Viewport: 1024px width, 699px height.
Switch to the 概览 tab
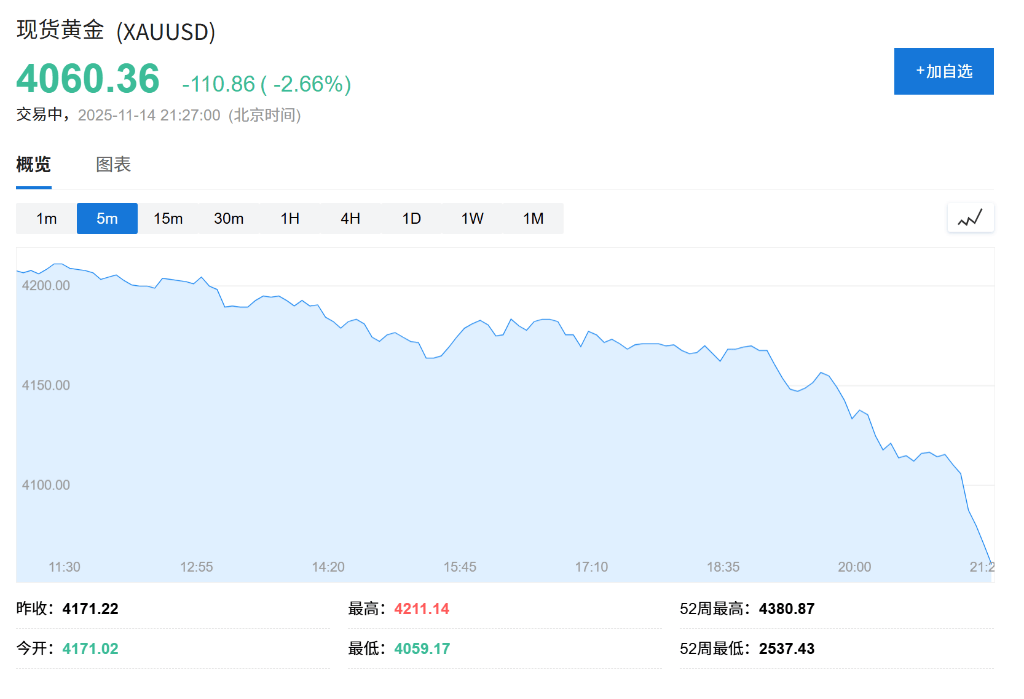coord(33,165)
